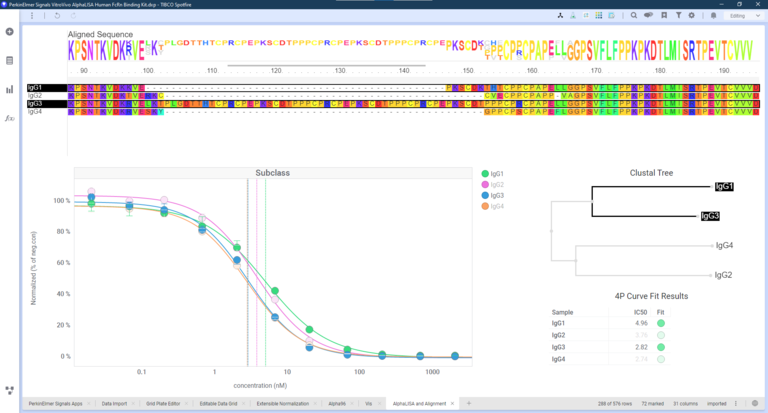This screenshot has height=413, width=768.
Task: Click the three-node molecule icon in toolbar
Action: pyautogui.click(x=560, y=16)
